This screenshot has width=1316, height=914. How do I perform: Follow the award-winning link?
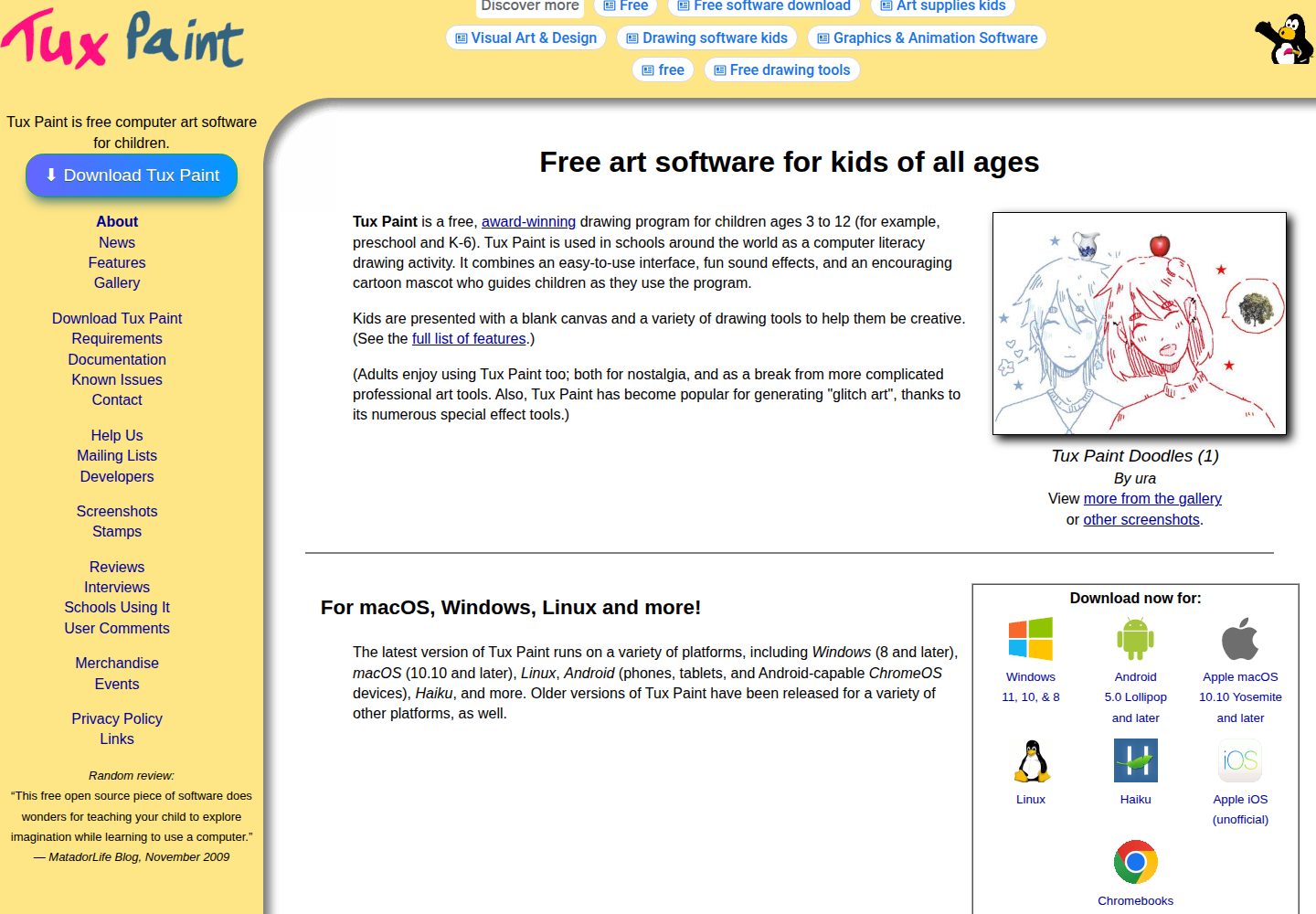tap(528, 221)
